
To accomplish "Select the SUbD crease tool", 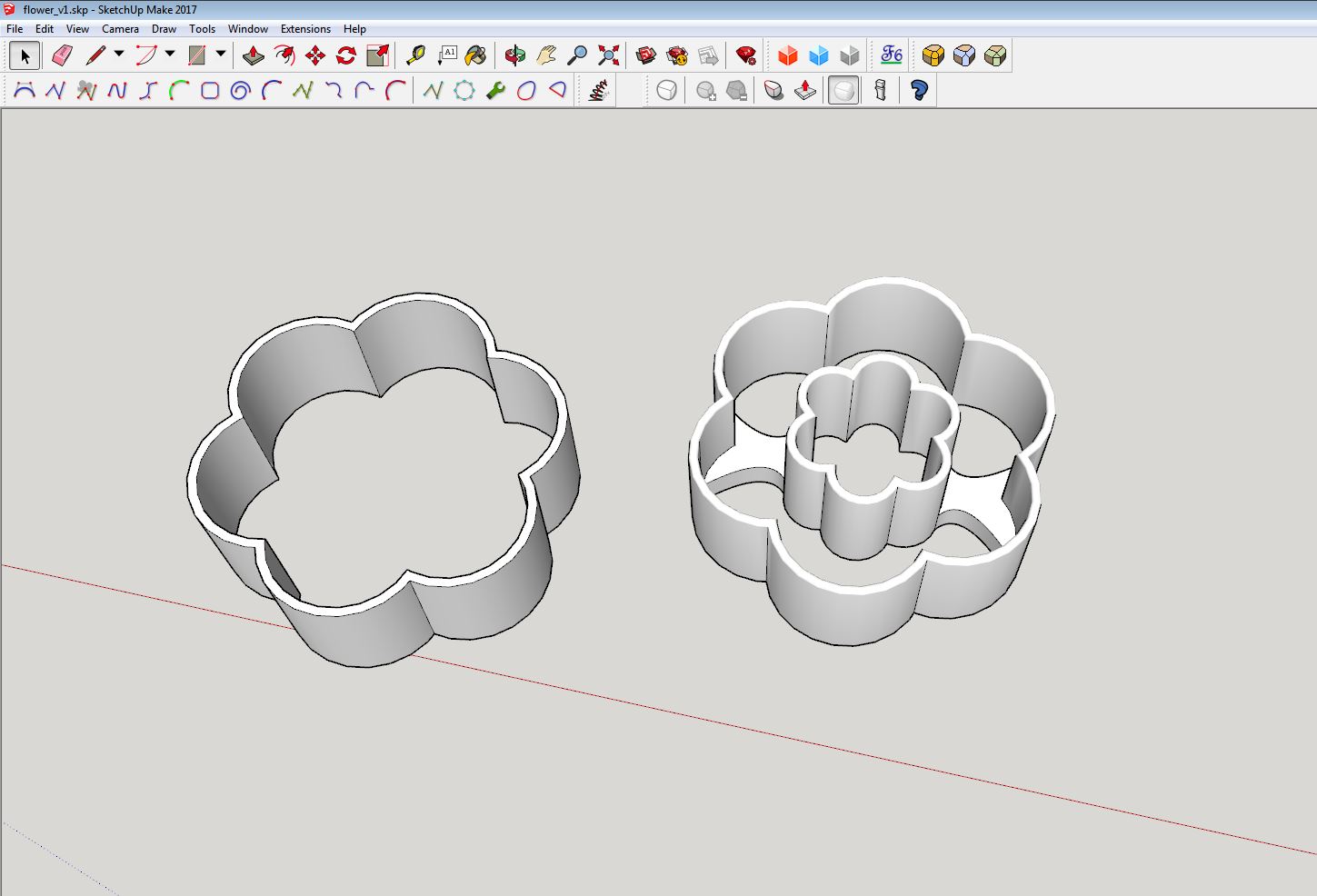I will [x=773, y=91].
